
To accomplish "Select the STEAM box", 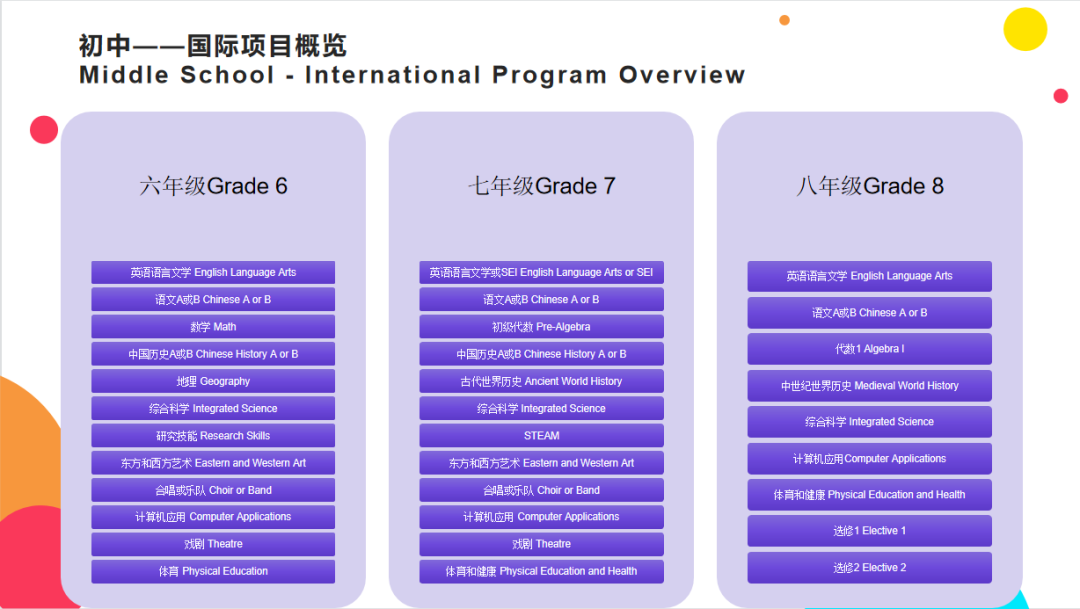I will click(541, 435).
